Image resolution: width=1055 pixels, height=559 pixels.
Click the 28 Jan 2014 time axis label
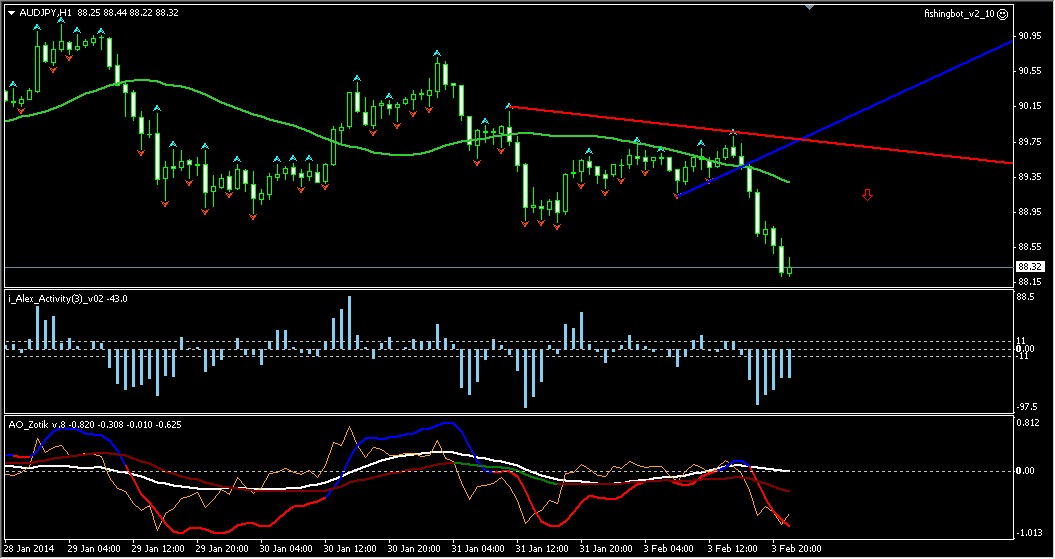(30, 548)
